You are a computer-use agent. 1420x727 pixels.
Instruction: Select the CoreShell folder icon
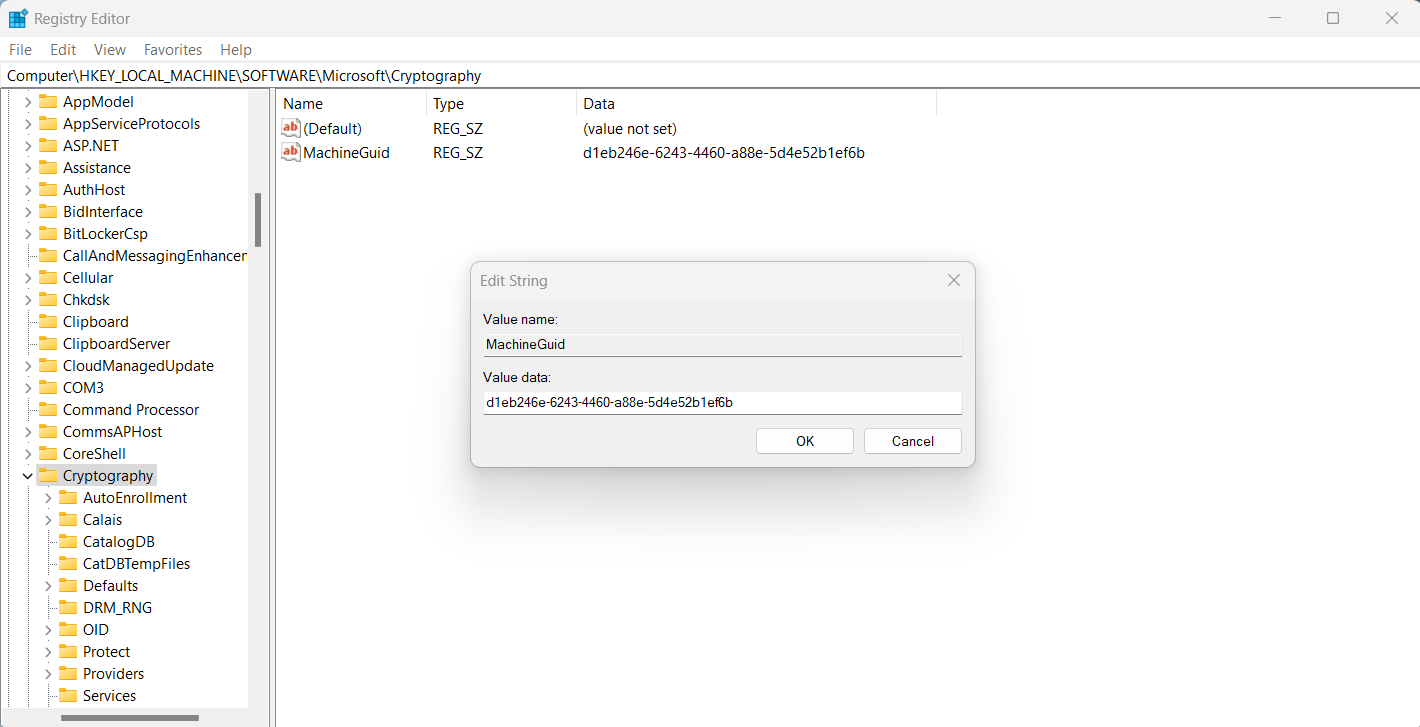(48, 454)
